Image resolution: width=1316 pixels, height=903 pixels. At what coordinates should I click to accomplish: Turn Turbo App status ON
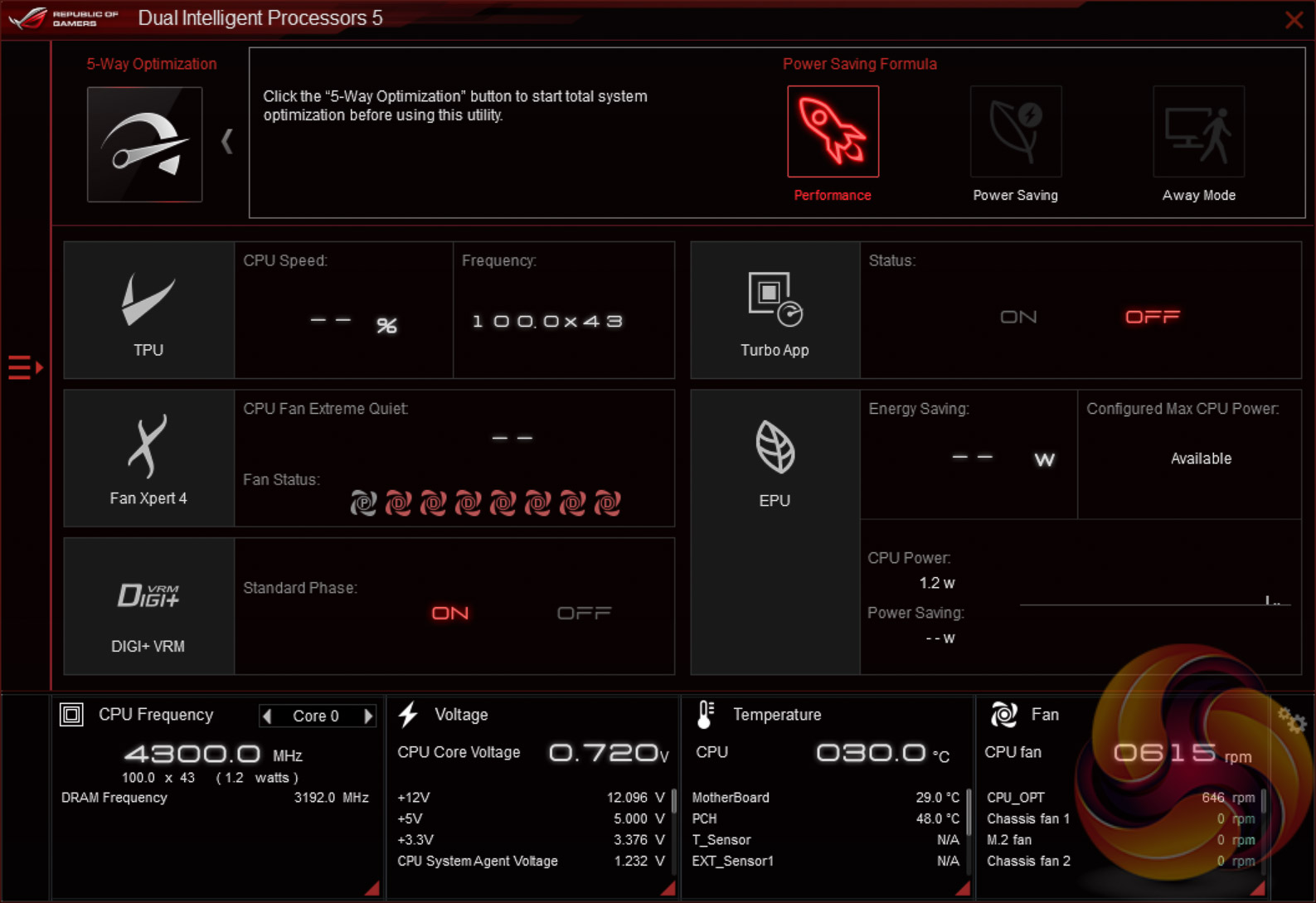point(1018,317)
